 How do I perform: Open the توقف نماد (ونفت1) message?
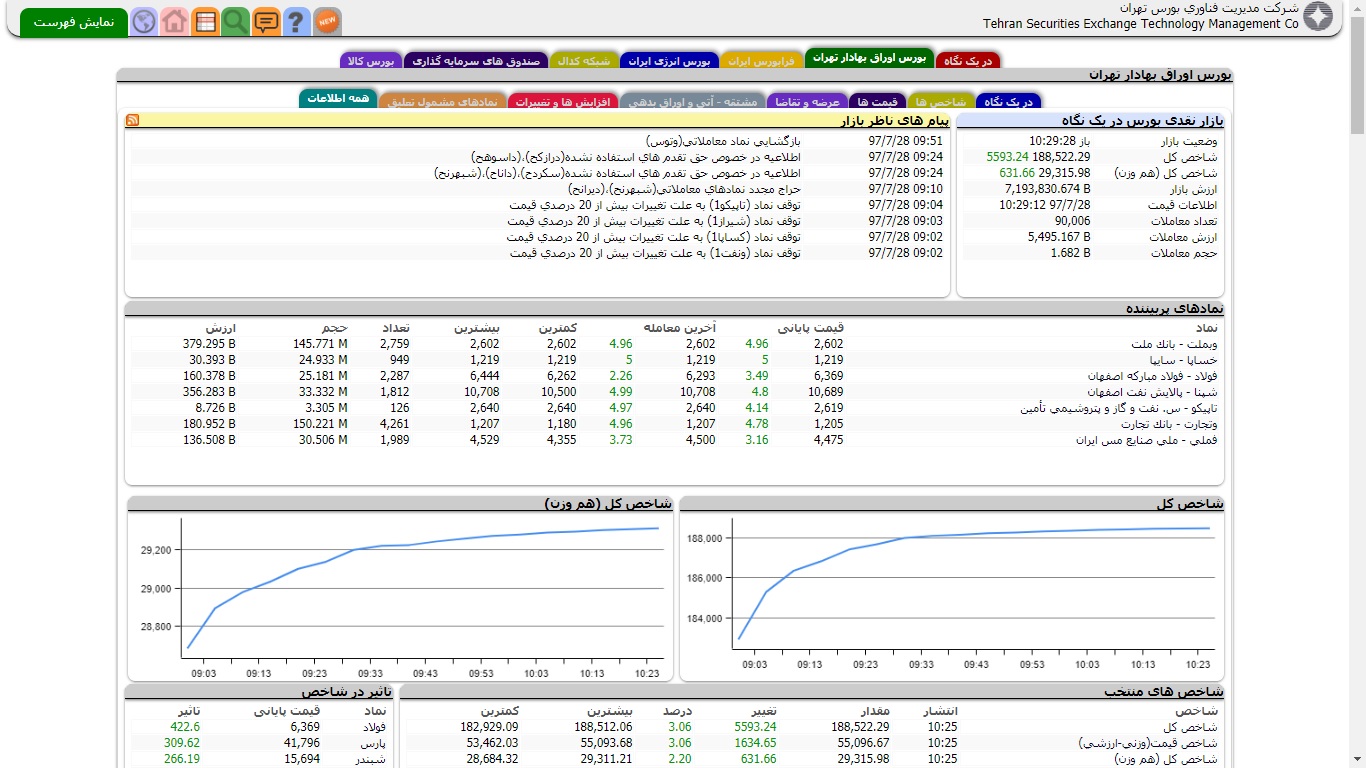[x=654, y=253]
